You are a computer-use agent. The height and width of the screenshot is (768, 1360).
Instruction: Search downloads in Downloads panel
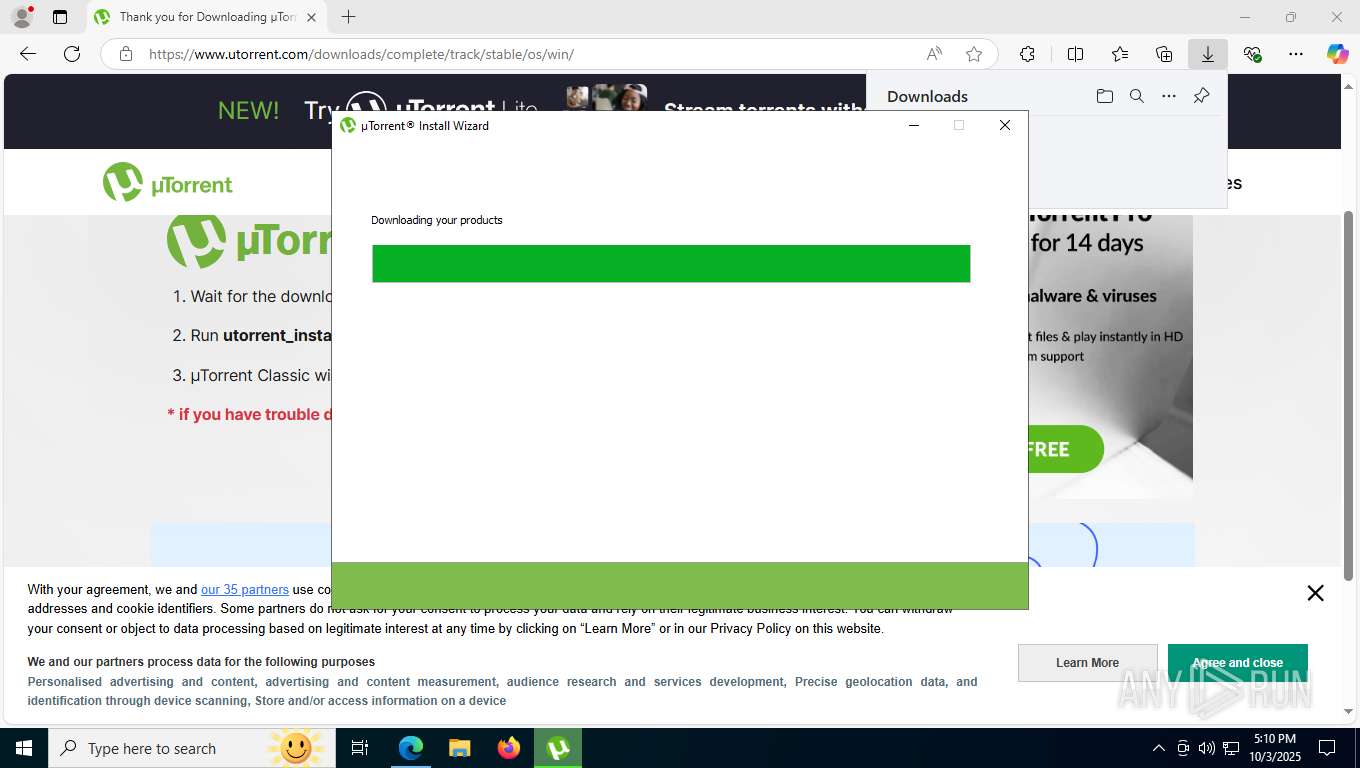point(1137,96)
